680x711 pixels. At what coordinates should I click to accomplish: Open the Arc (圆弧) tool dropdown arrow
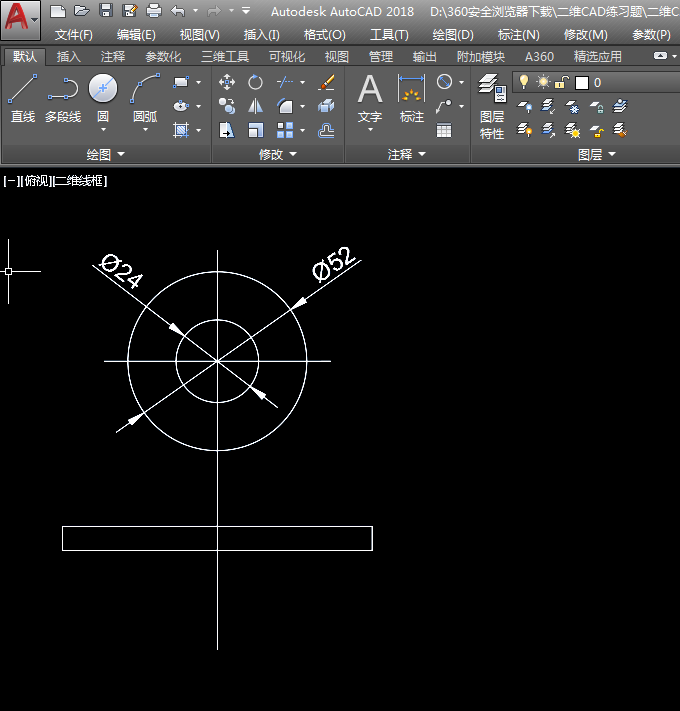[145, 130]
